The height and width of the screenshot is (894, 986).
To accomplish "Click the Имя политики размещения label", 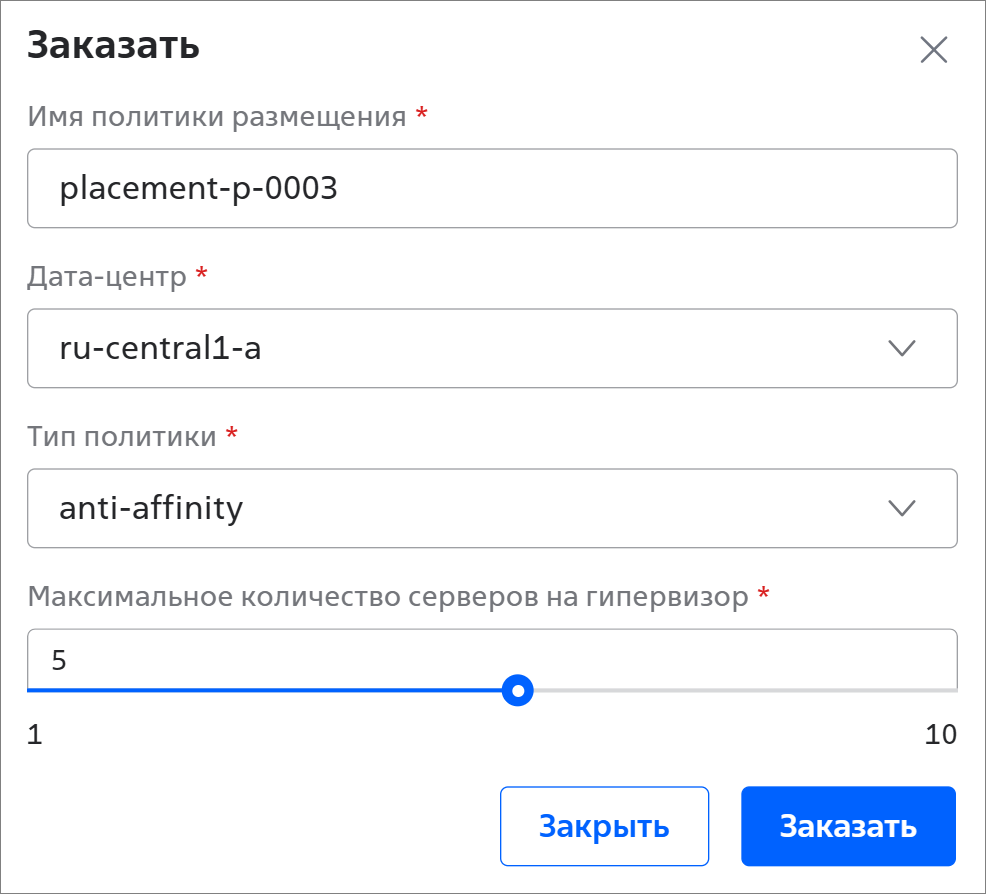I will (x=217, y=117).
